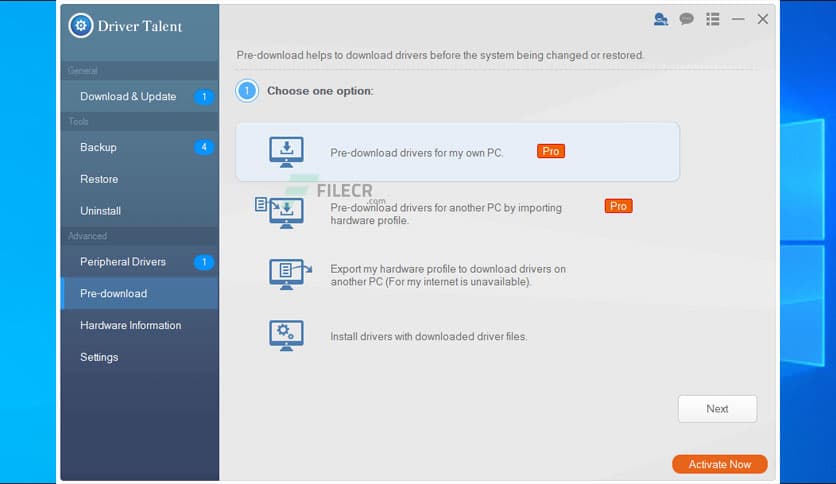The width and height of the screenshot is (836, 484).
Task: Click the Next button
Action: [717, 409]
